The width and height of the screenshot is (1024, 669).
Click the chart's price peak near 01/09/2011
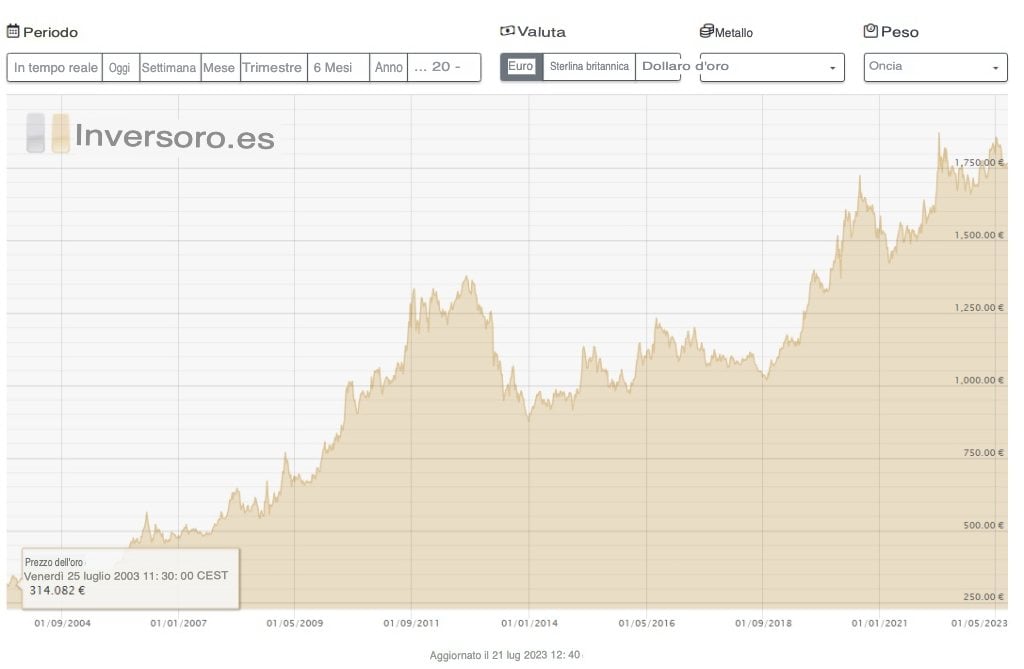414,290
